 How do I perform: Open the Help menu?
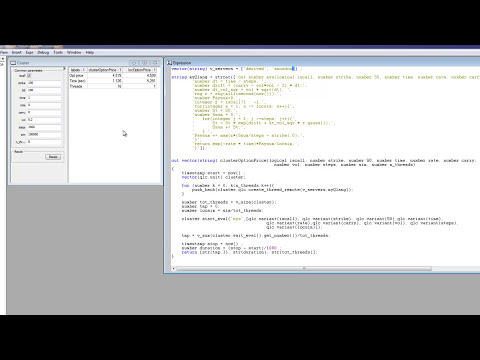[x=90, y=52]
